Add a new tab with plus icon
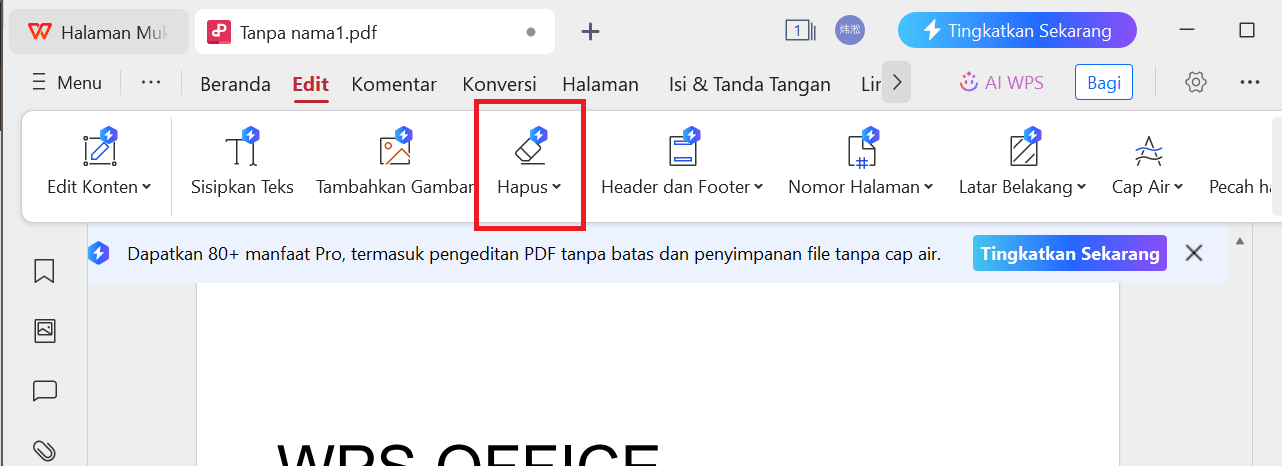 tap(591, 32)
